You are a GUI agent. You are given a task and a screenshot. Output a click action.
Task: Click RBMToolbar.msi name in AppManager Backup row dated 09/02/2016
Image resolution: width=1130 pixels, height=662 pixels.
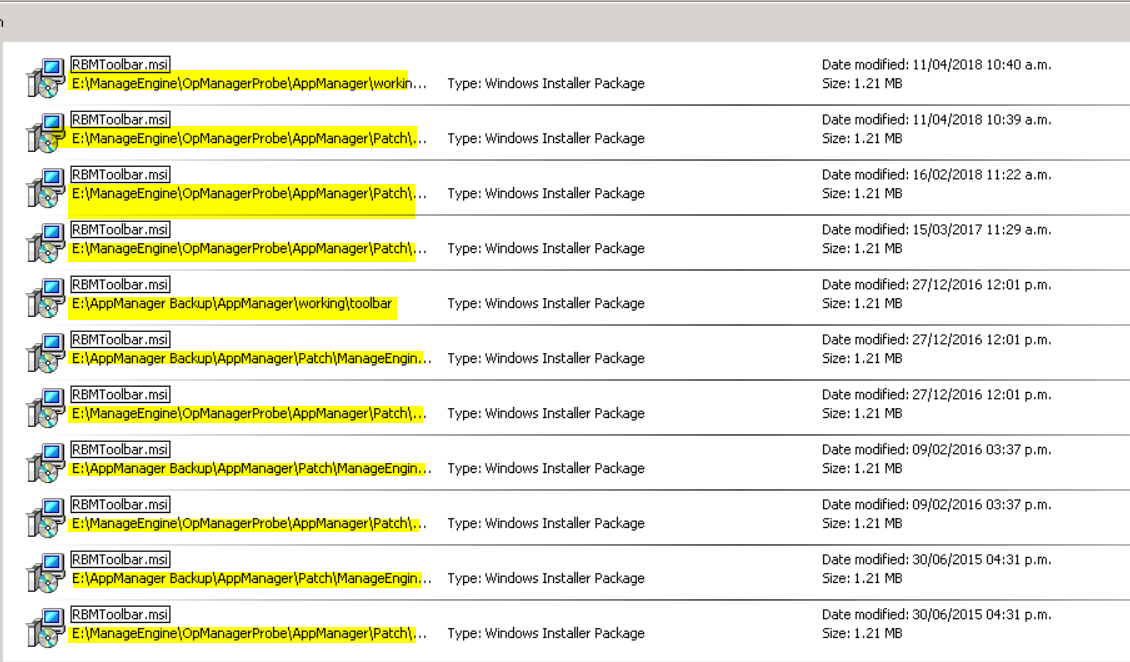tap(120, 449)
